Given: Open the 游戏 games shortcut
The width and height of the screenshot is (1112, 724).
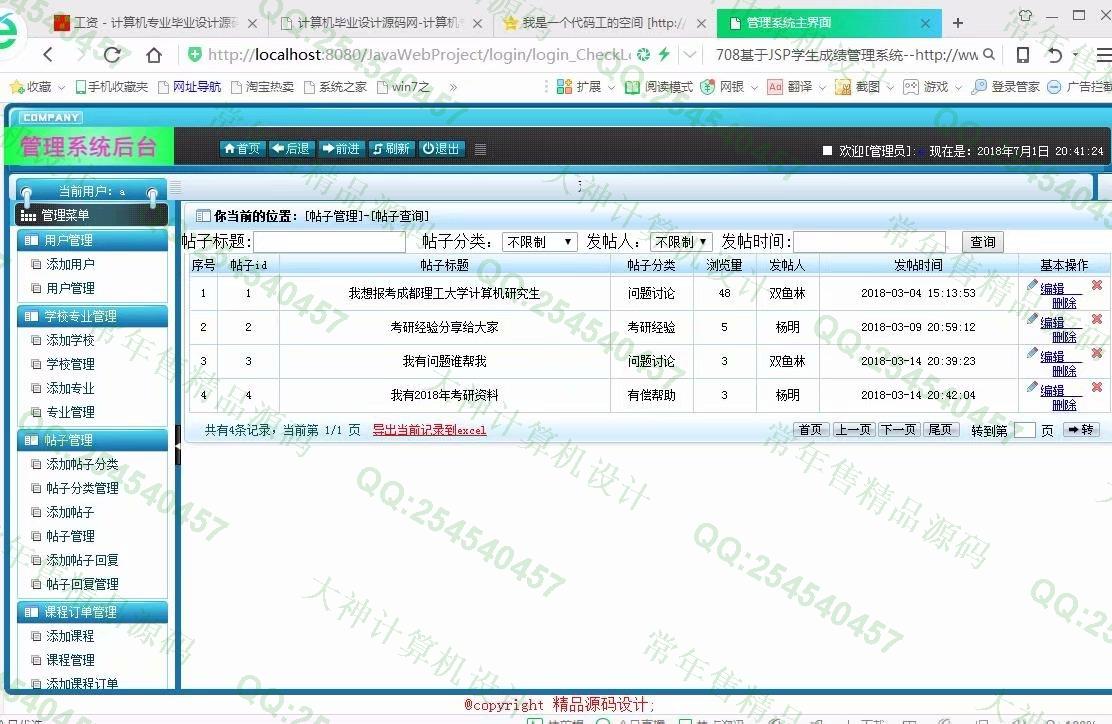Looking at the screenshot, I should pyautogui.click(x=925, y=87).
